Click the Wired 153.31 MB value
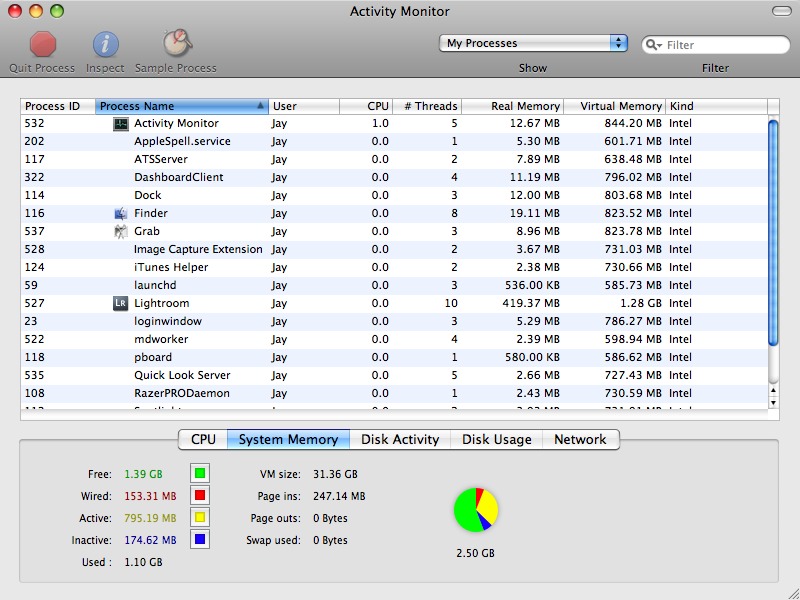Screen dimensions: 800x600 tap(150, 496)
